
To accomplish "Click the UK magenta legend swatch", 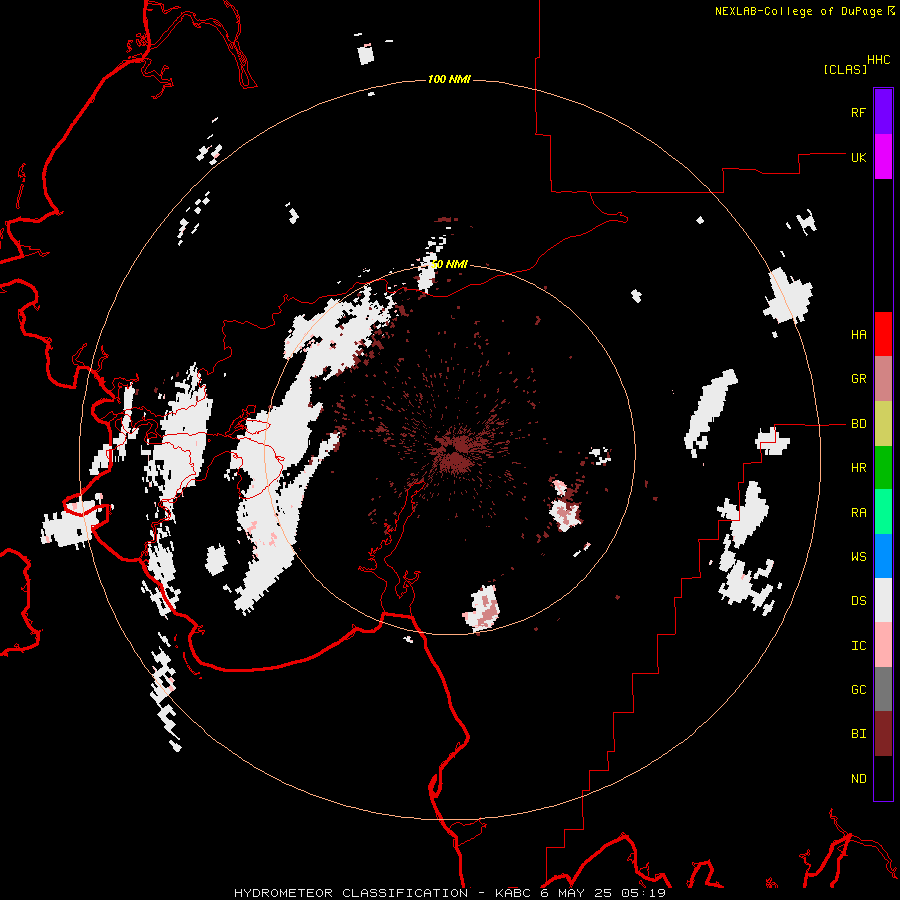I will pos(883,157).
